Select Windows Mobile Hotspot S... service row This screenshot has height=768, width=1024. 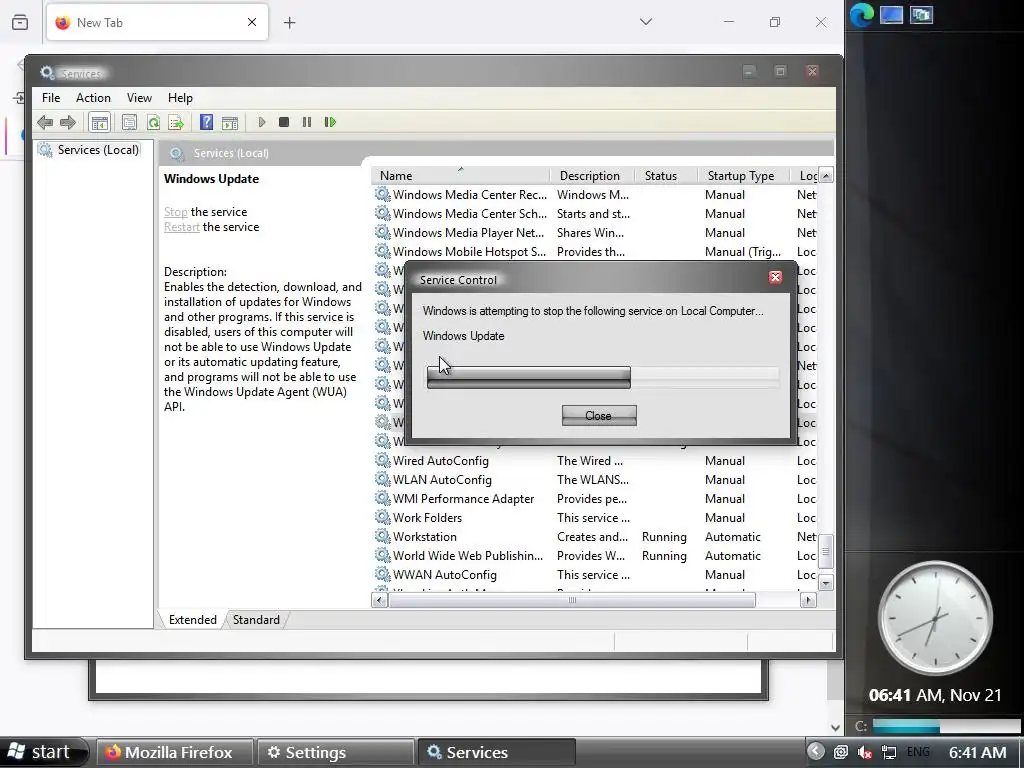click(x=594, y=251)
